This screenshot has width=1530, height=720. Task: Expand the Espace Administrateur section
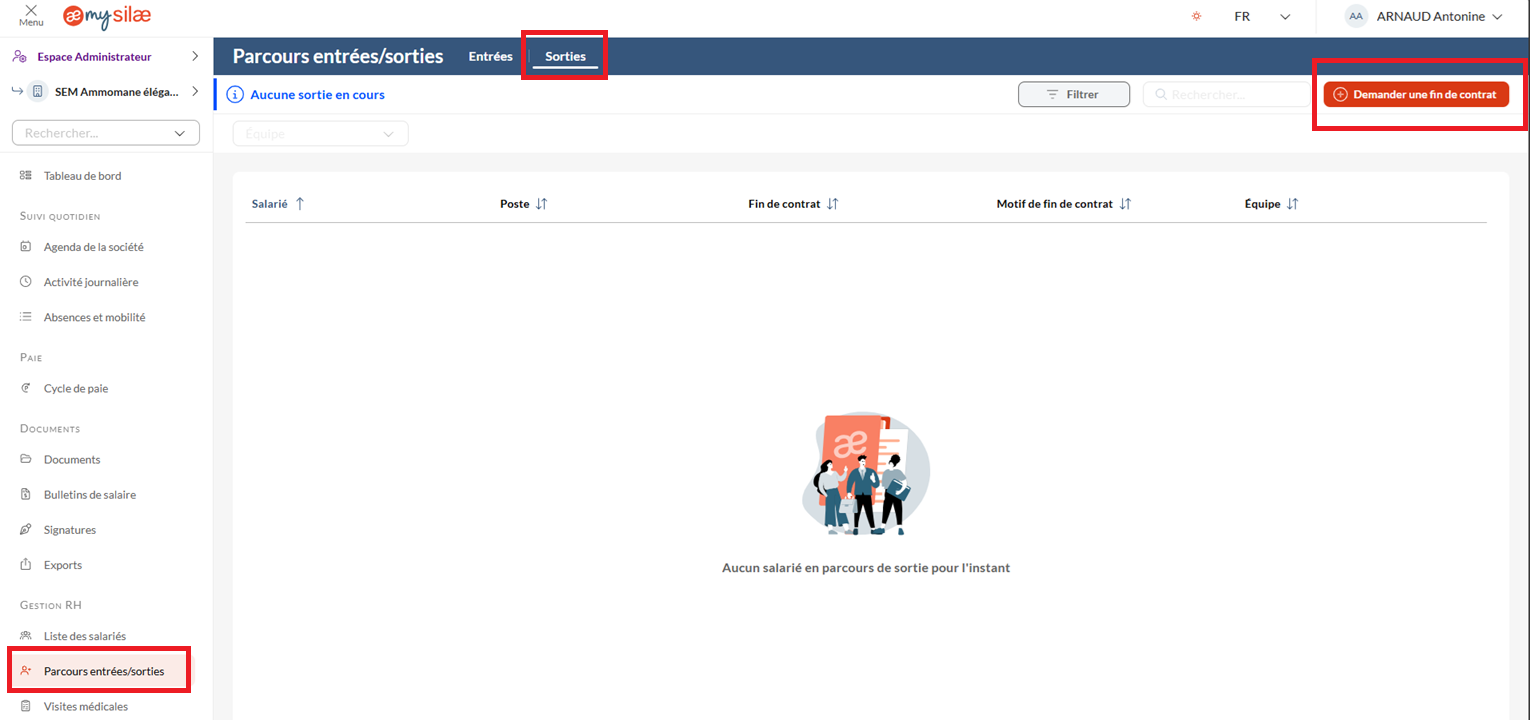106,57
